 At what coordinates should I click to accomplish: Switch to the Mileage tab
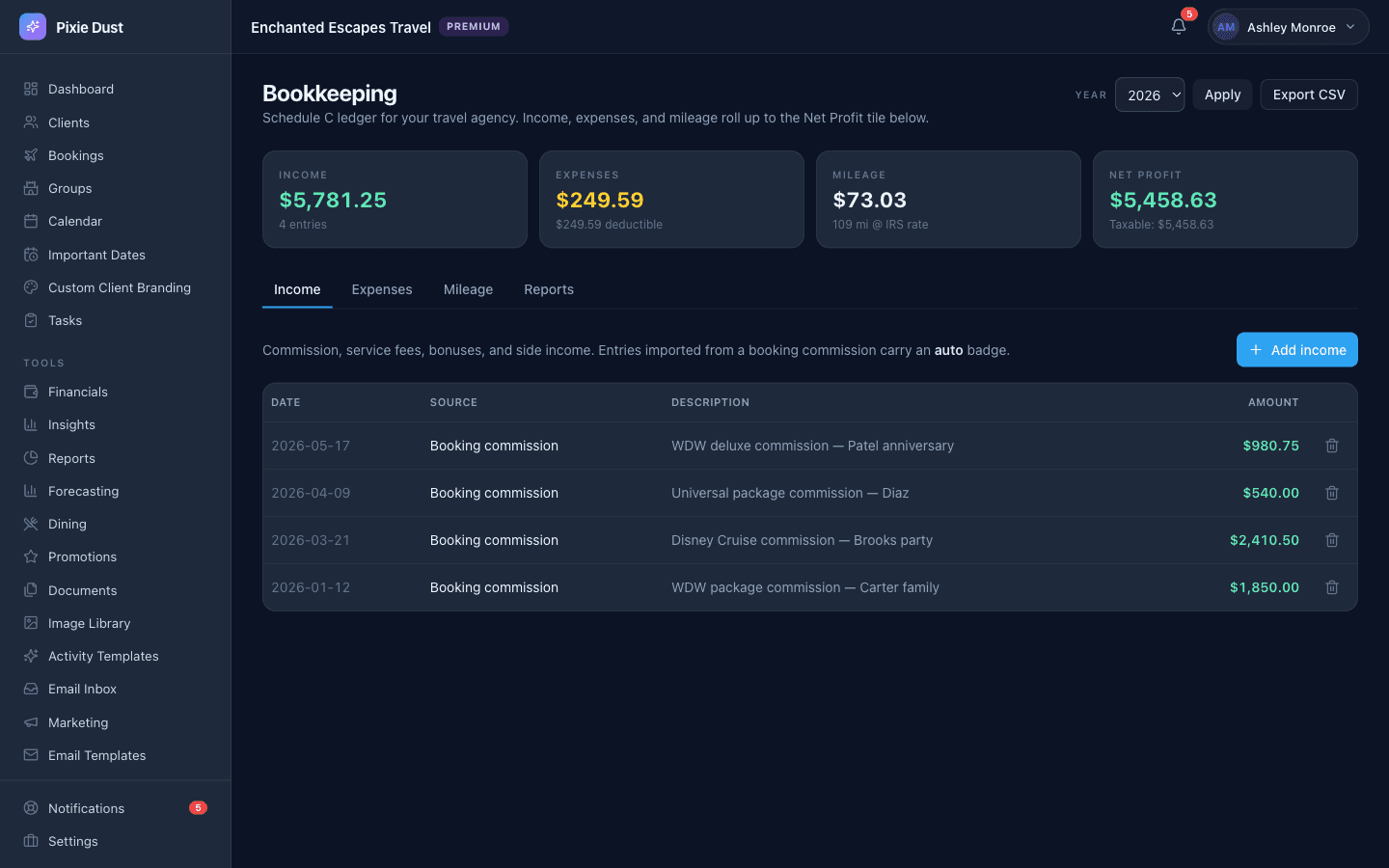coord(468,289)
